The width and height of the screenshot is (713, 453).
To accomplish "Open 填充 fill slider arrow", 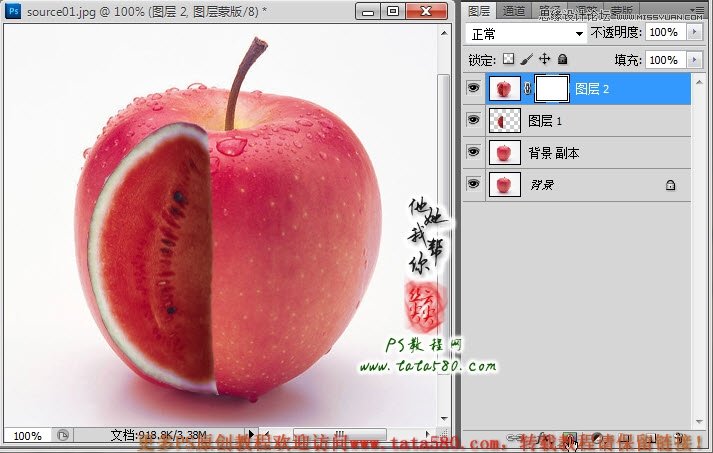I will click(x=694, y=60).
